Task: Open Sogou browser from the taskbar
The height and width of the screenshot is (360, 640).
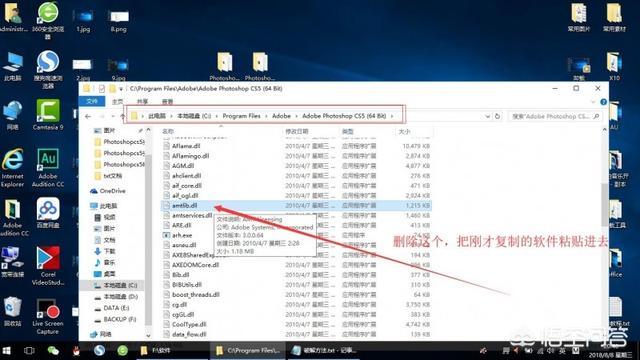Action: pyautogui.click(x=99, y=351)
